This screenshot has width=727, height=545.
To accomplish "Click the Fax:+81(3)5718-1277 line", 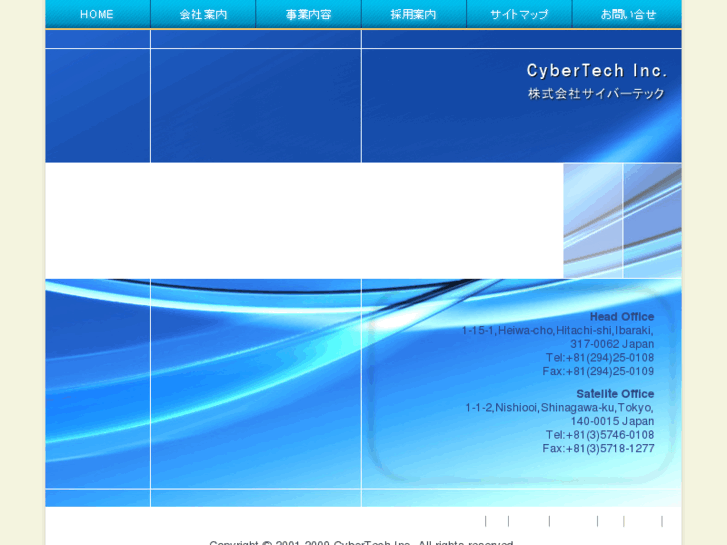I will [x=598, y=448].
